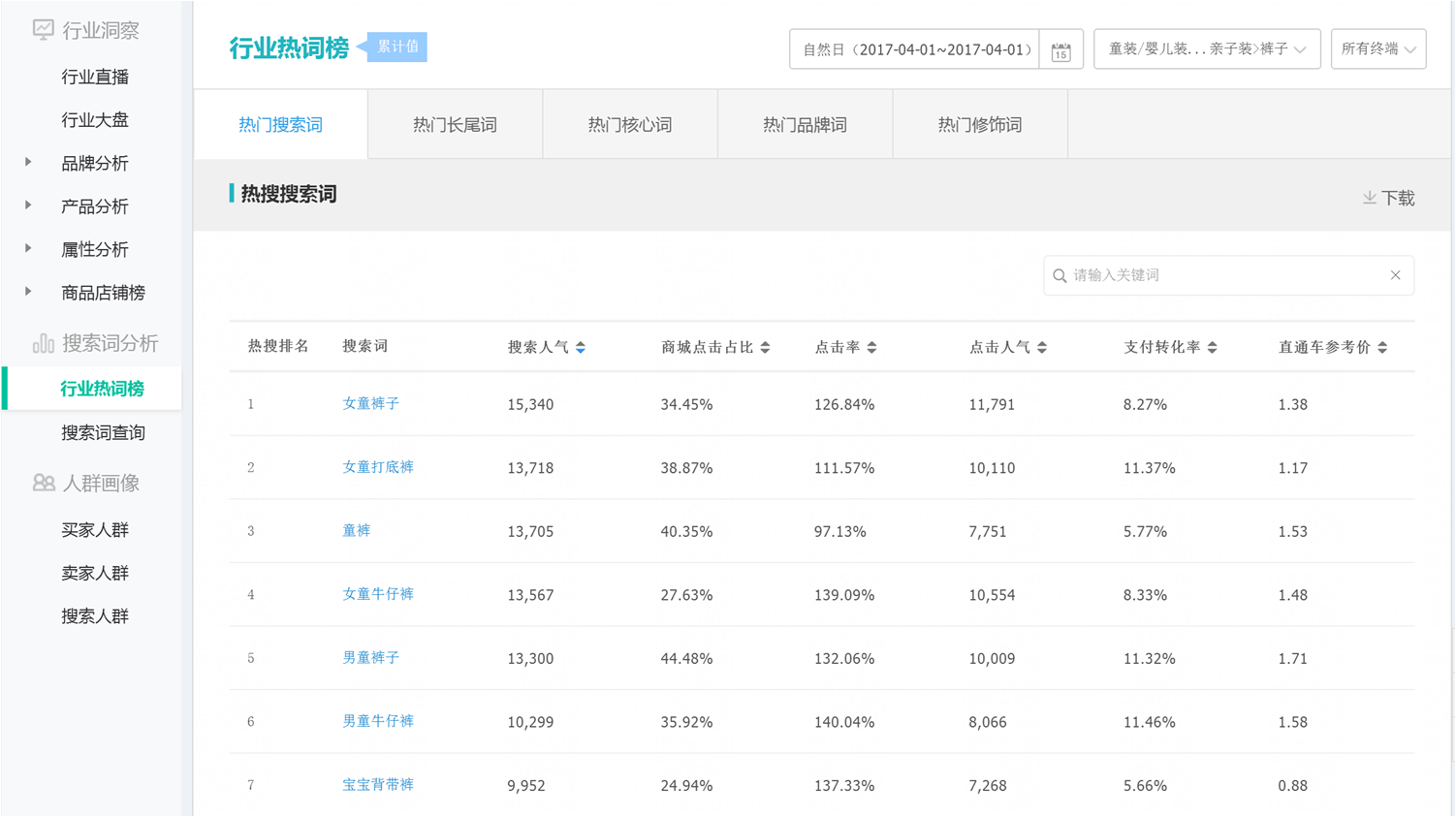The width and height of the screenshot is (1456, 817).
Task: Click the 热搜排名 column header
Action: click(278, 346)
